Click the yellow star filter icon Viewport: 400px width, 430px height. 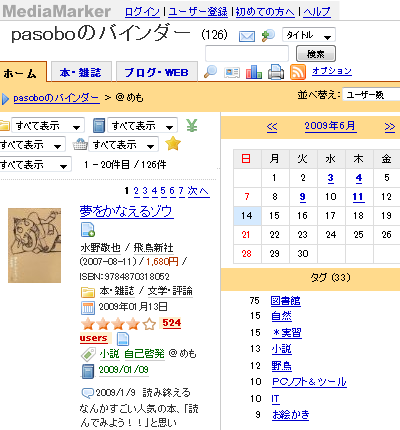[x=173, y=144]
